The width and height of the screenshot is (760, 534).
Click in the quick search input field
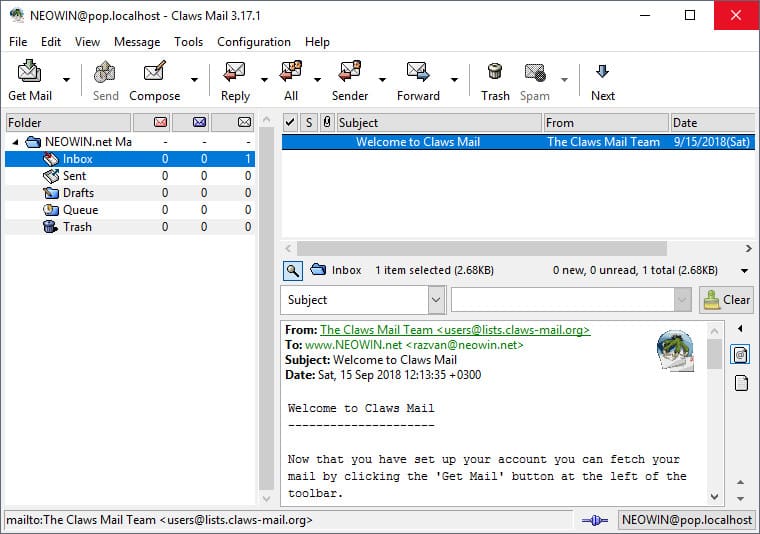pos(562,300)
